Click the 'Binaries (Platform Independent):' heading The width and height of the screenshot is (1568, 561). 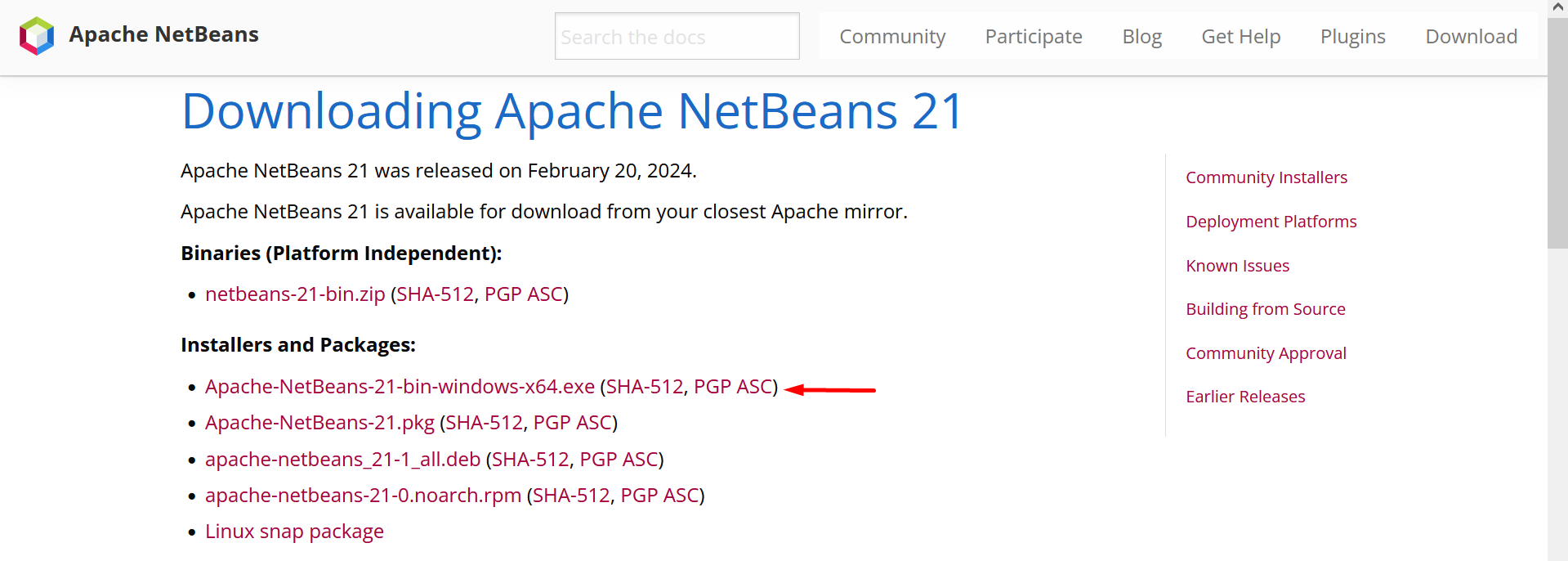341,254
